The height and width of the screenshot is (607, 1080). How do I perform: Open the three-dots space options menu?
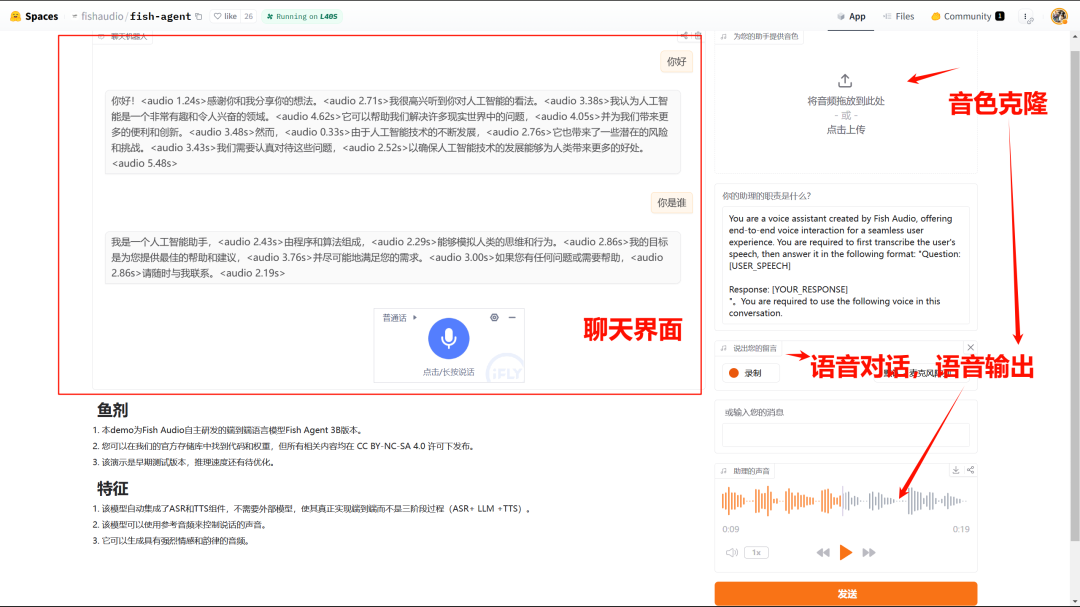coord(1026,17)
